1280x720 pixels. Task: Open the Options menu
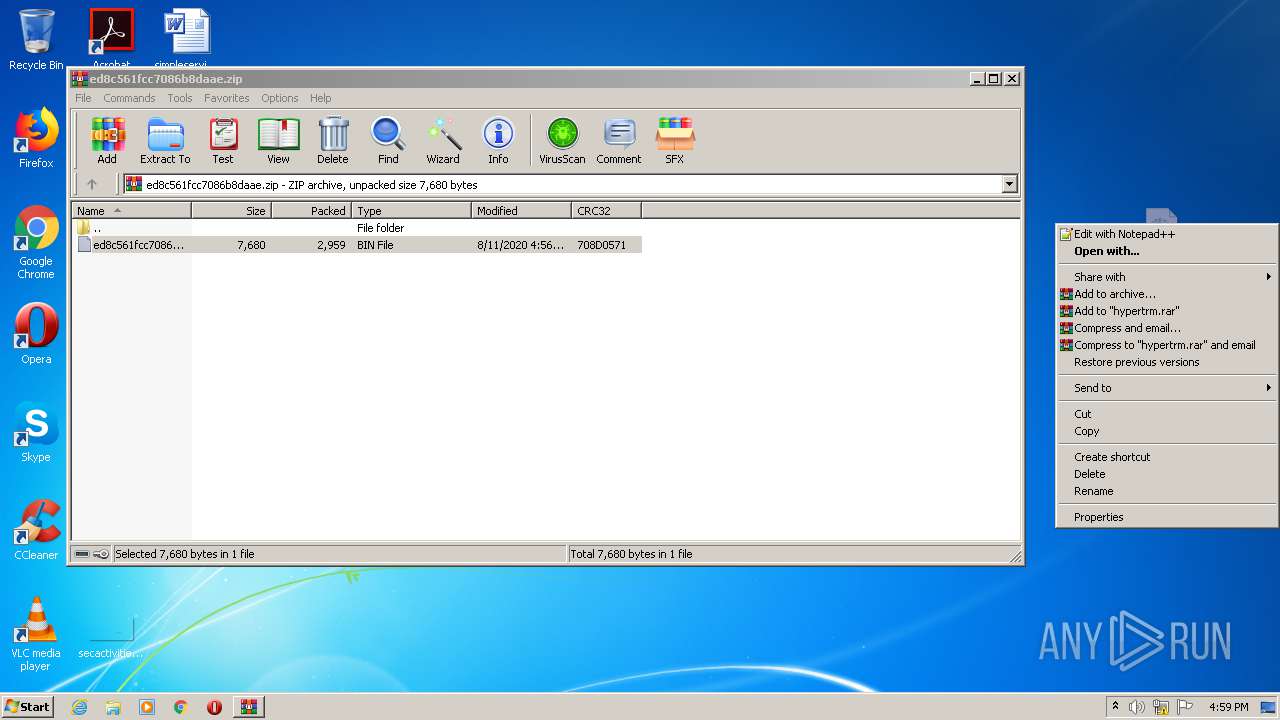click(x=280, y=98)
